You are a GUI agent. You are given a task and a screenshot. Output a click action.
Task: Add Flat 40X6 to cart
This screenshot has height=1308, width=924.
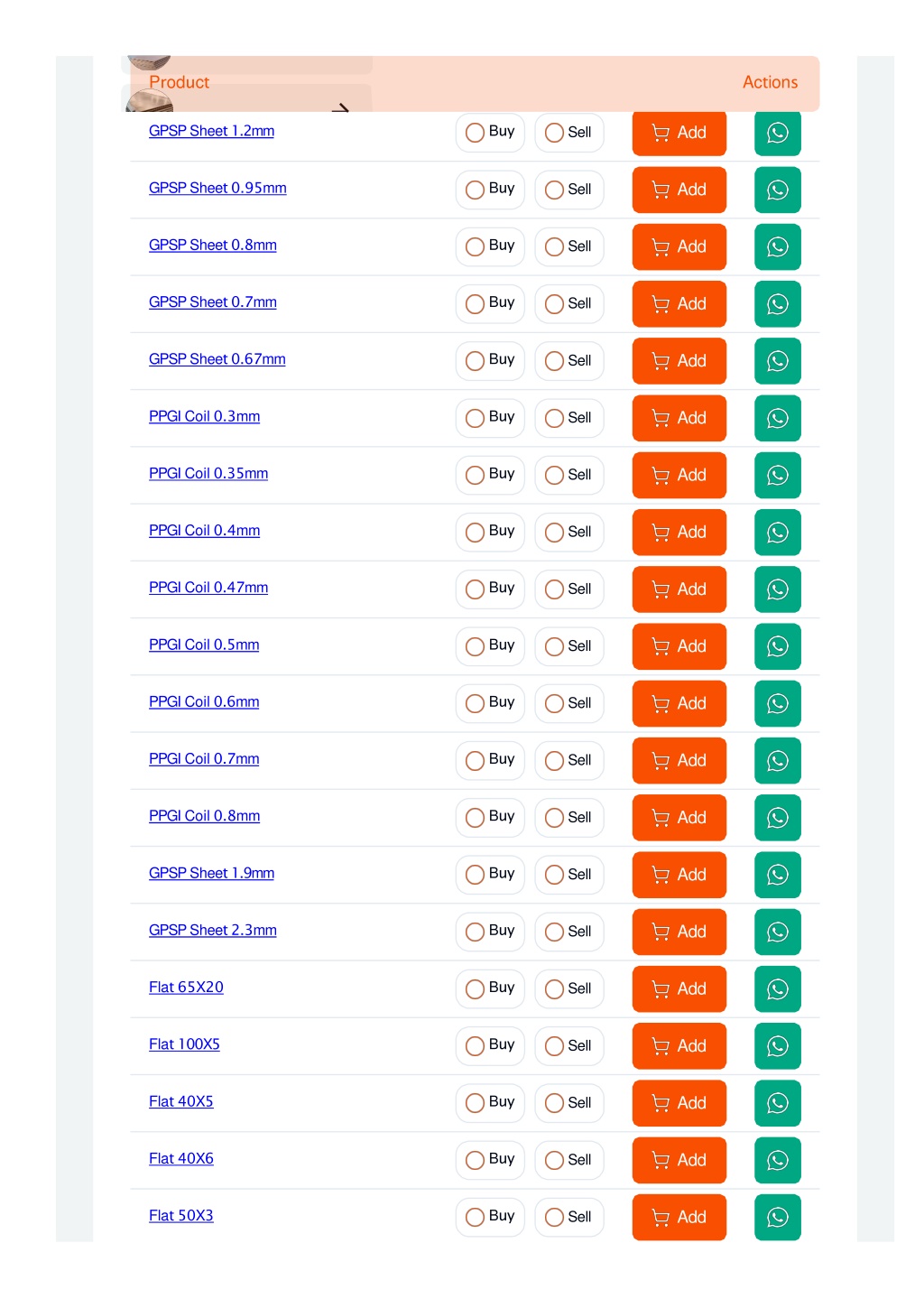(679, 1160)
